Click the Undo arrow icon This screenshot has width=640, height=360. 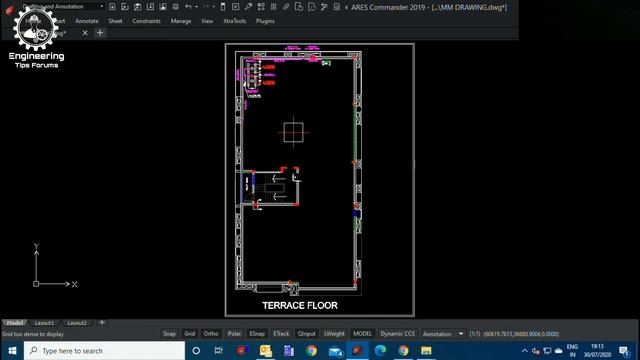(x=188, y=7)
